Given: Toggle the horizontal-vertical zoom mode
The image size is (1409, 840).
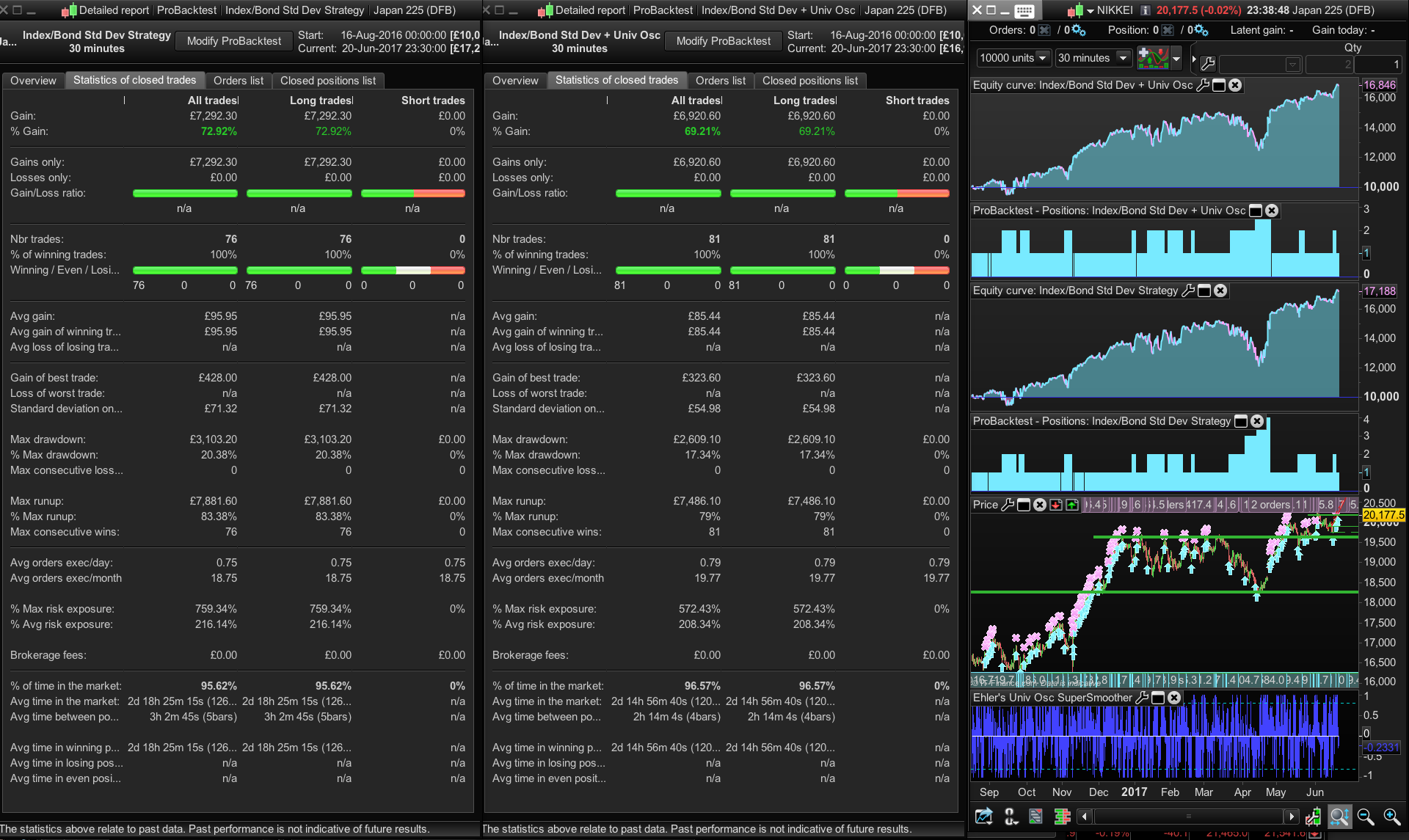Looking at the screenshot, I should coord(1339,817).
